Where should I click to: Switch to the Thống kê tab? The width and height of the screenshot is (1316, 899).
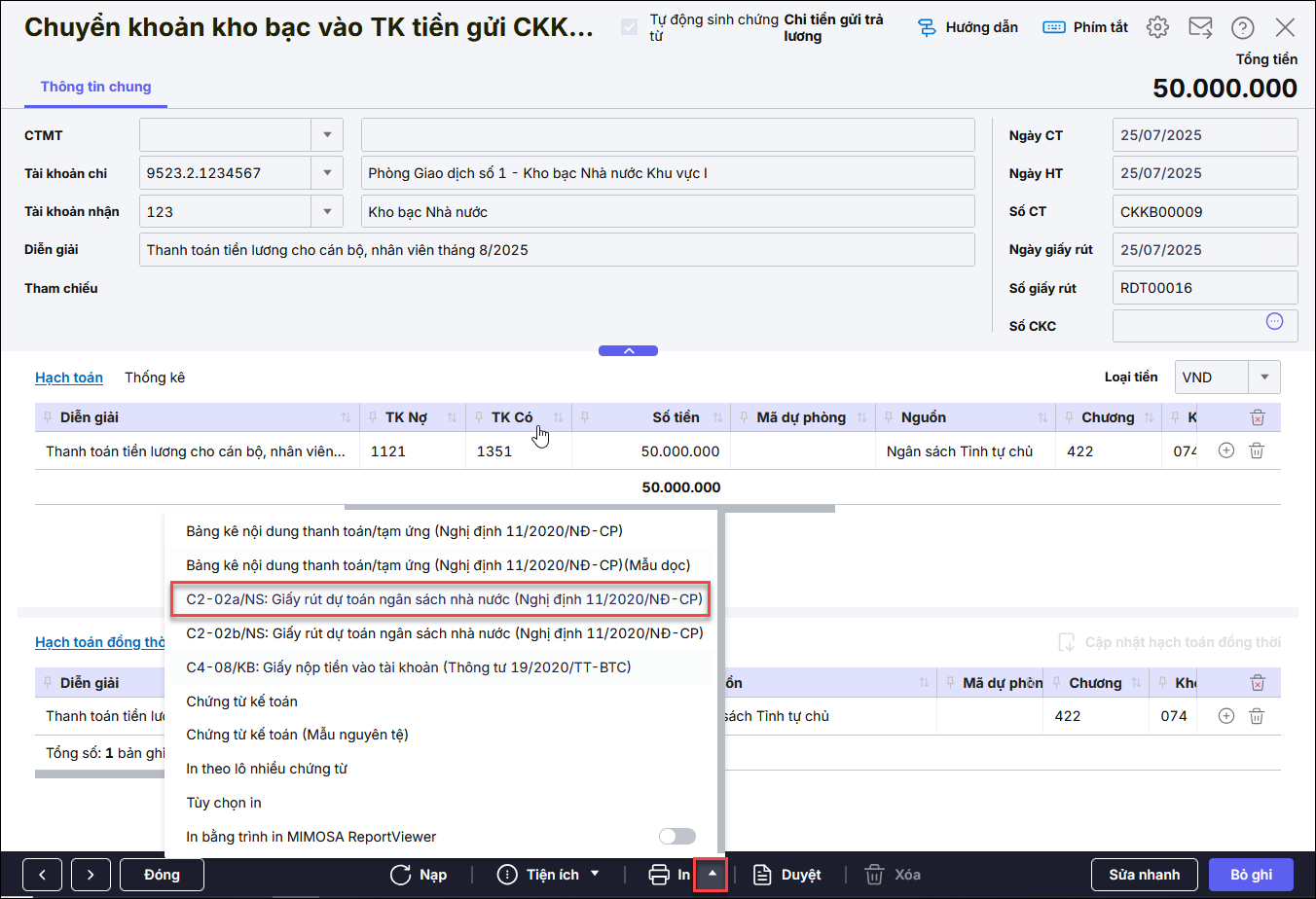click(154, 378)
